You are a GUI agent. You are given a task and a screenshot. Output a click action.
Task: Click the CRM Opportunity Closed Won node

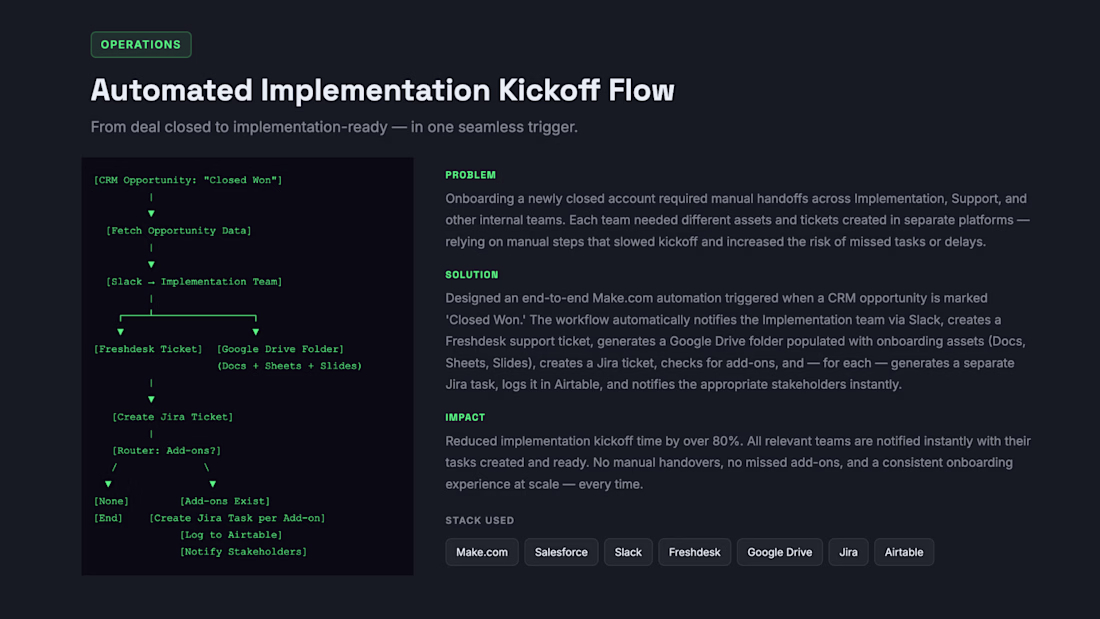pos(188,180)
